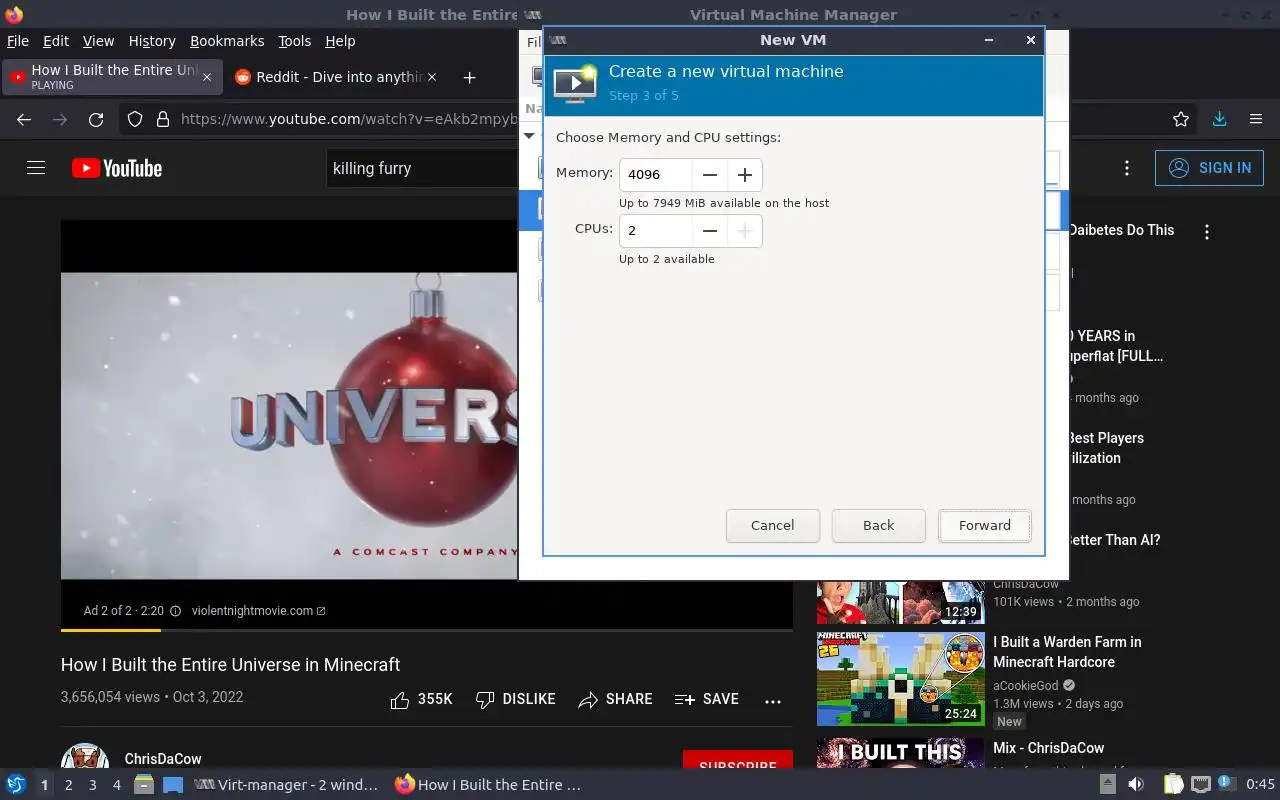
Task: Open Firefox Edit menu
Action: [56, 41]
